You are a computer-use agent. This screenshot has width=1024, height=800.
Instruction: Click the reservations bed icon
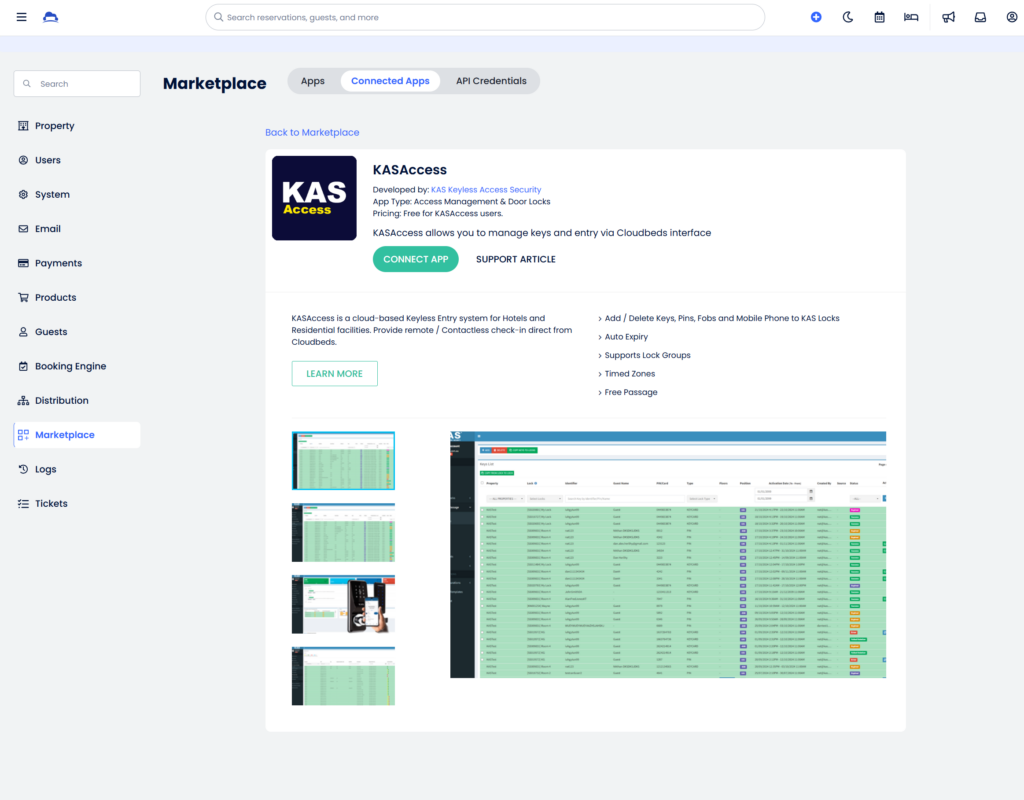pos(911,17)
